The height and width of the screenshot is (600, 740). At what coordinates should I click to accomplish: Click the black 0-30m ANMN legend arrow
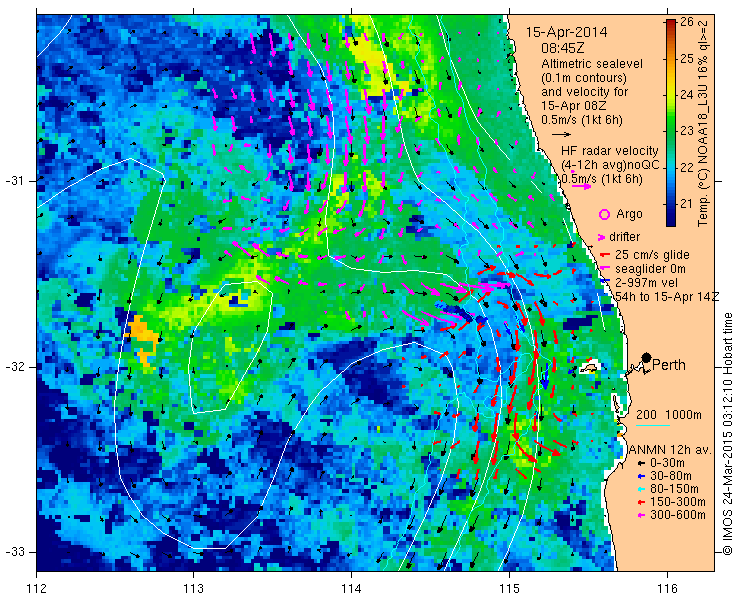click(641, 463)
